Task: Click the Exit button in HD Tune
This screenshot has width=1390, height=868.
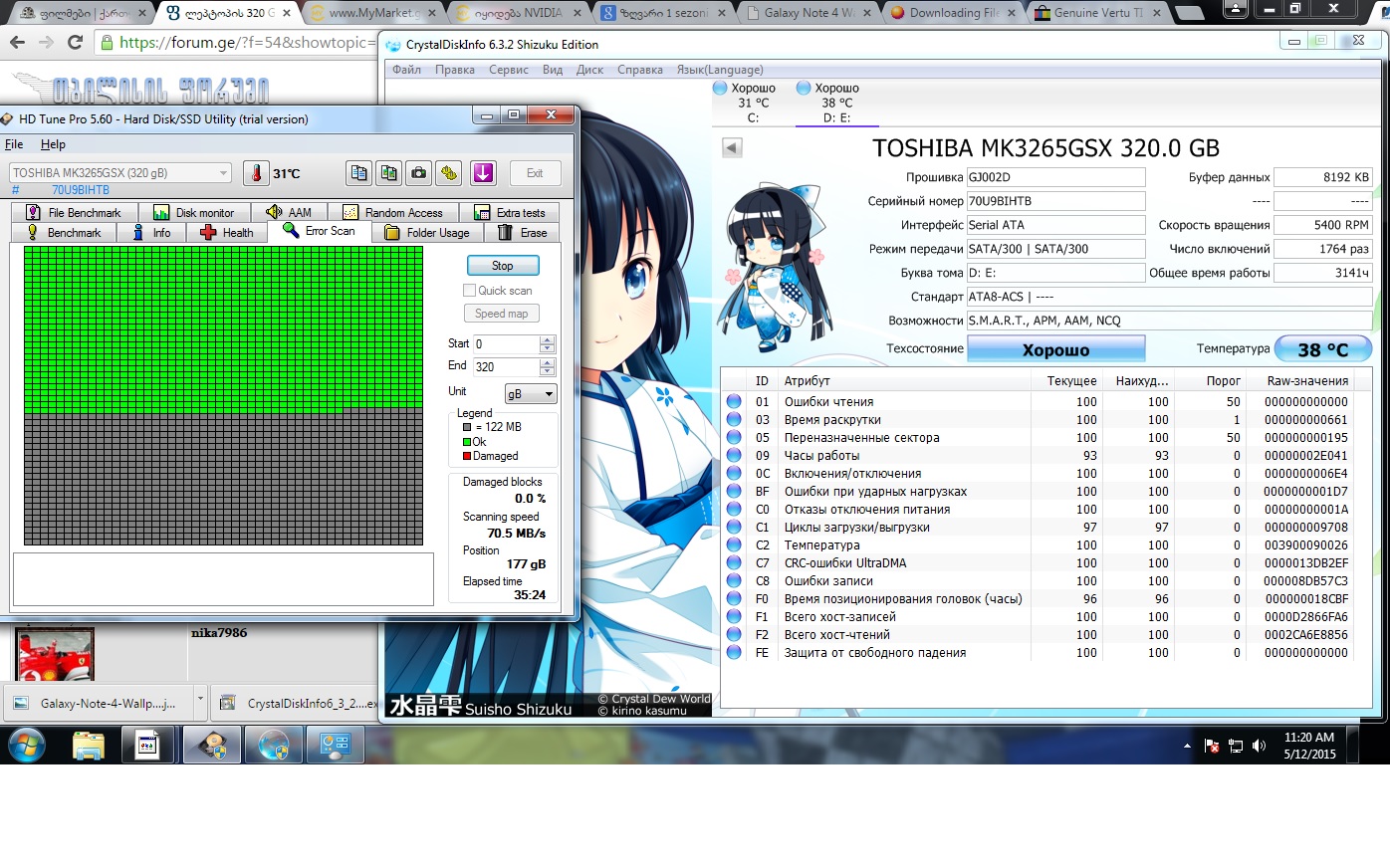Action: coord(535,173)
